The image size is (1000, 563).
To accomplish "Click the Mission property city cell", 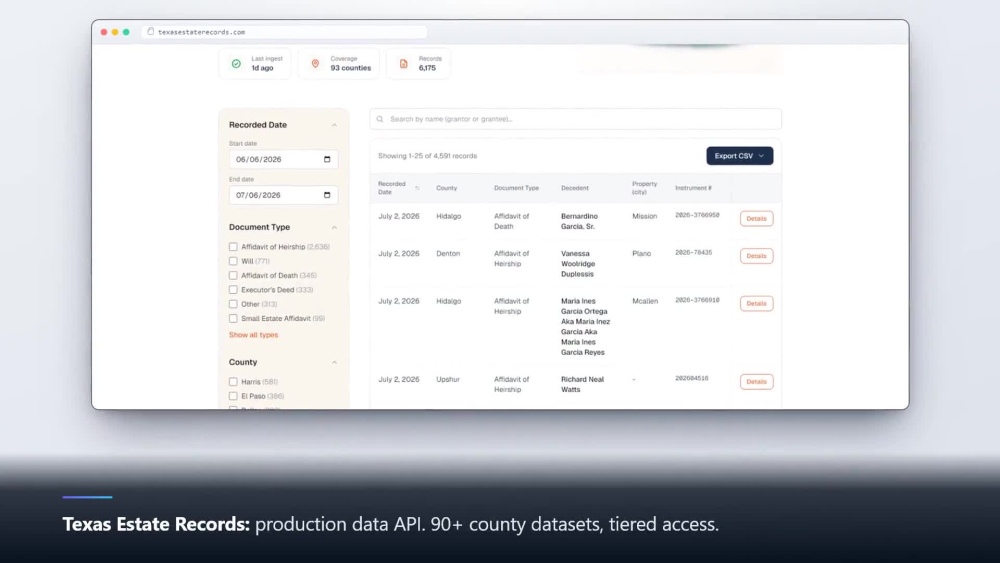I will [x=644, y=217].
